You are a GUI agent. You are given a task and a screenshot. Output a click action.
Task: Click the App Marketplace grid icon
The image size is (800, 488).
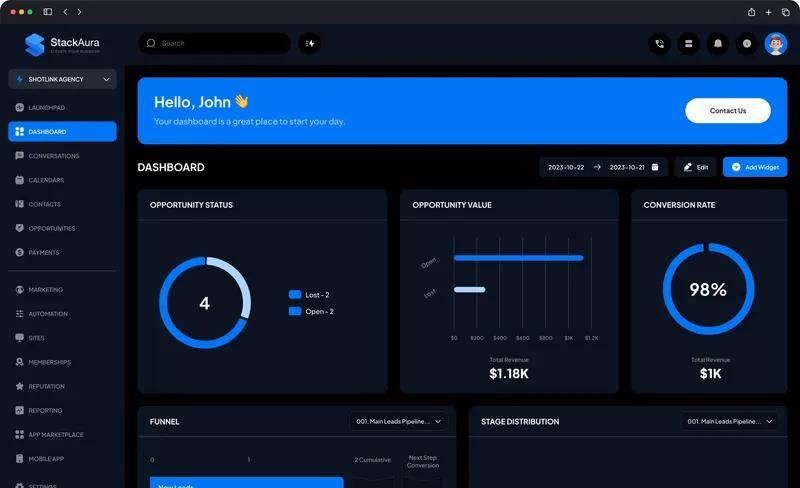pos(19,434)
